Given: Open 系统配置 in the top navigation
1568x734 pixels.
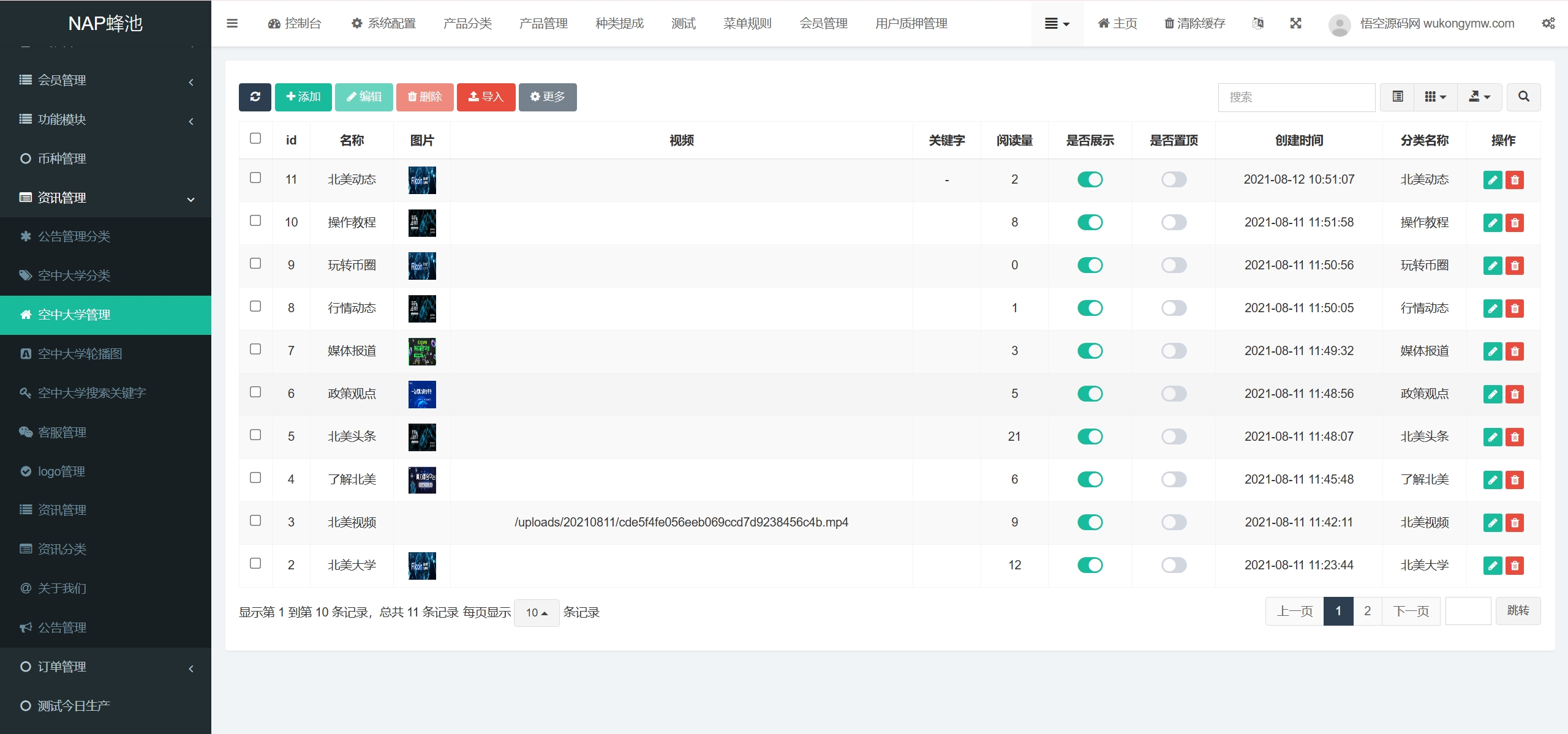Looking at the screenshot, I should pyautogui.click(x=384, y=23).
